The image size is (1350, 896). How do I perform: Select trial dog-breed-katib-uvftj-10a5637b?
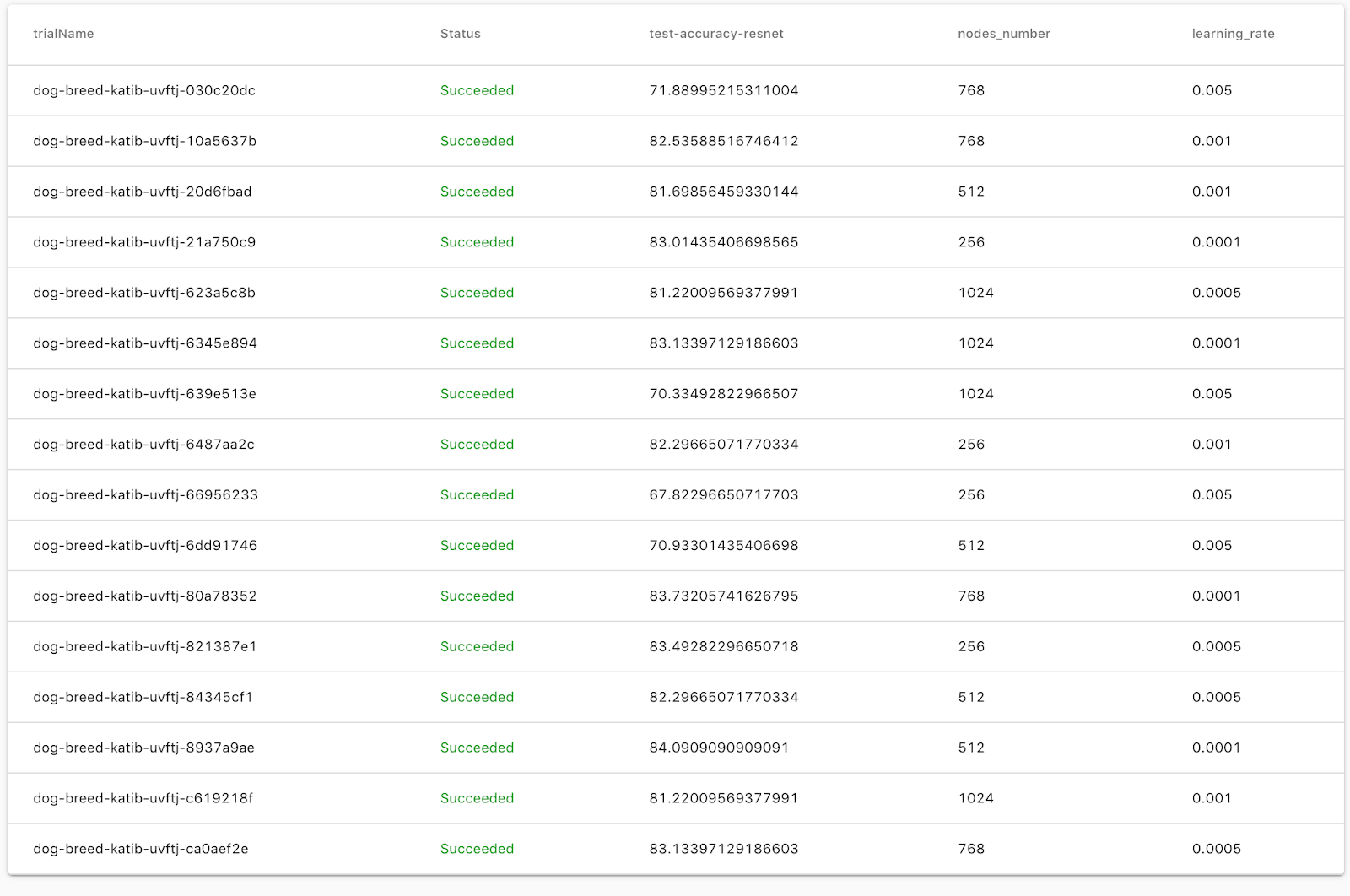144,141
